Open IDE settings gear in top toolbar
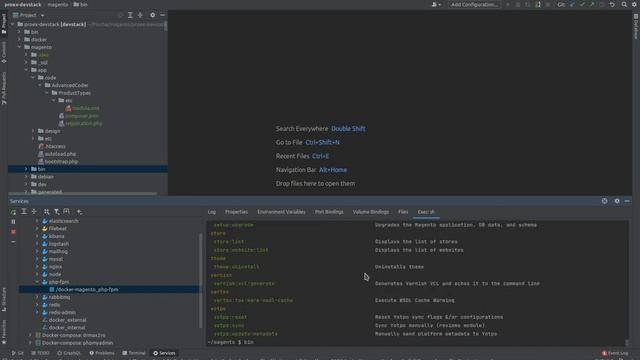 [x=634, y=4]
